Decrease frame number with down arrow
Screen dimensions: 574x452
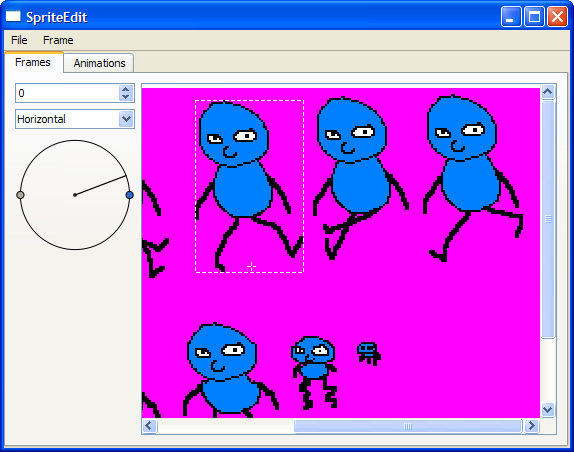tap(126, 97)
